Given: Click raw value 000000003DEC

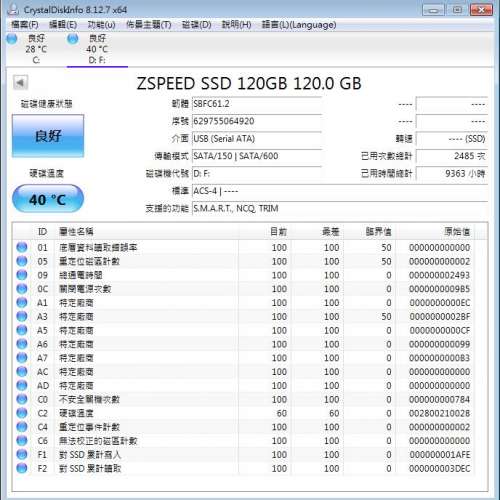Looking at the screenshot, I should (x=439, y=468).
